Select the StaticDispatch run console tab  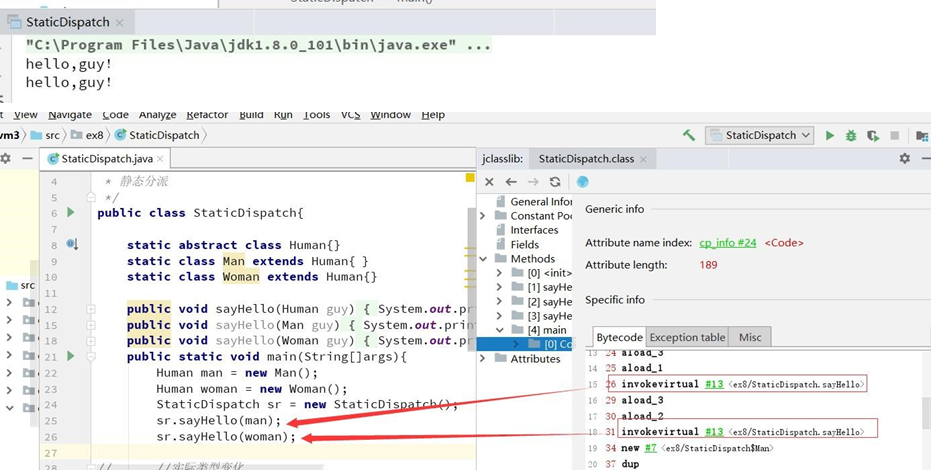[x=67, y=23]
